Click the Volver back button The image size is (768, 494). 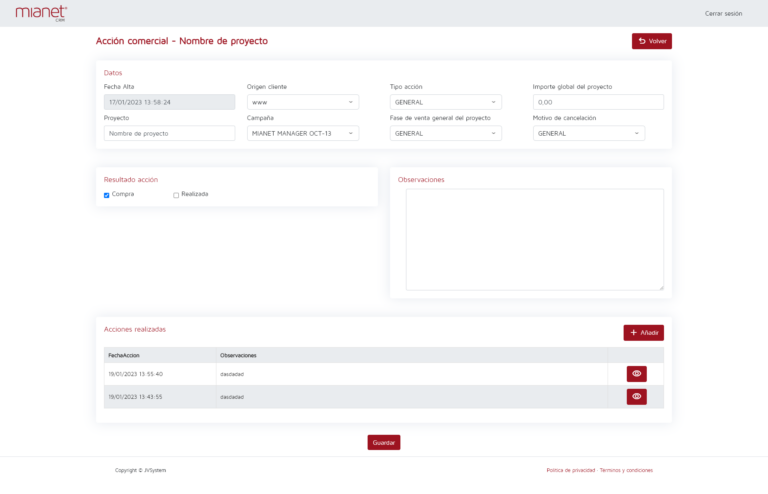pos(651,41)
